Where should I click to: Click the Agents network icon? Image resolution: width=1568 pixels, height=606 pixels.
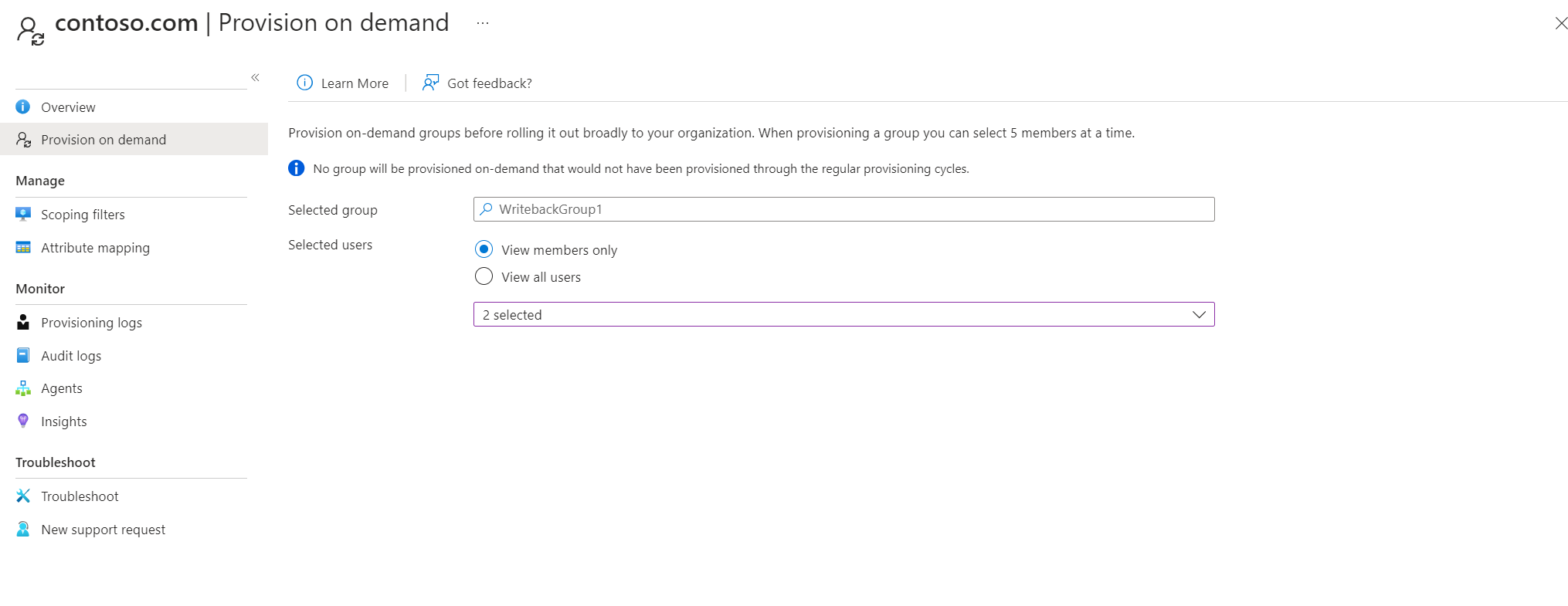pyautogui.click(x=23, y=388)
